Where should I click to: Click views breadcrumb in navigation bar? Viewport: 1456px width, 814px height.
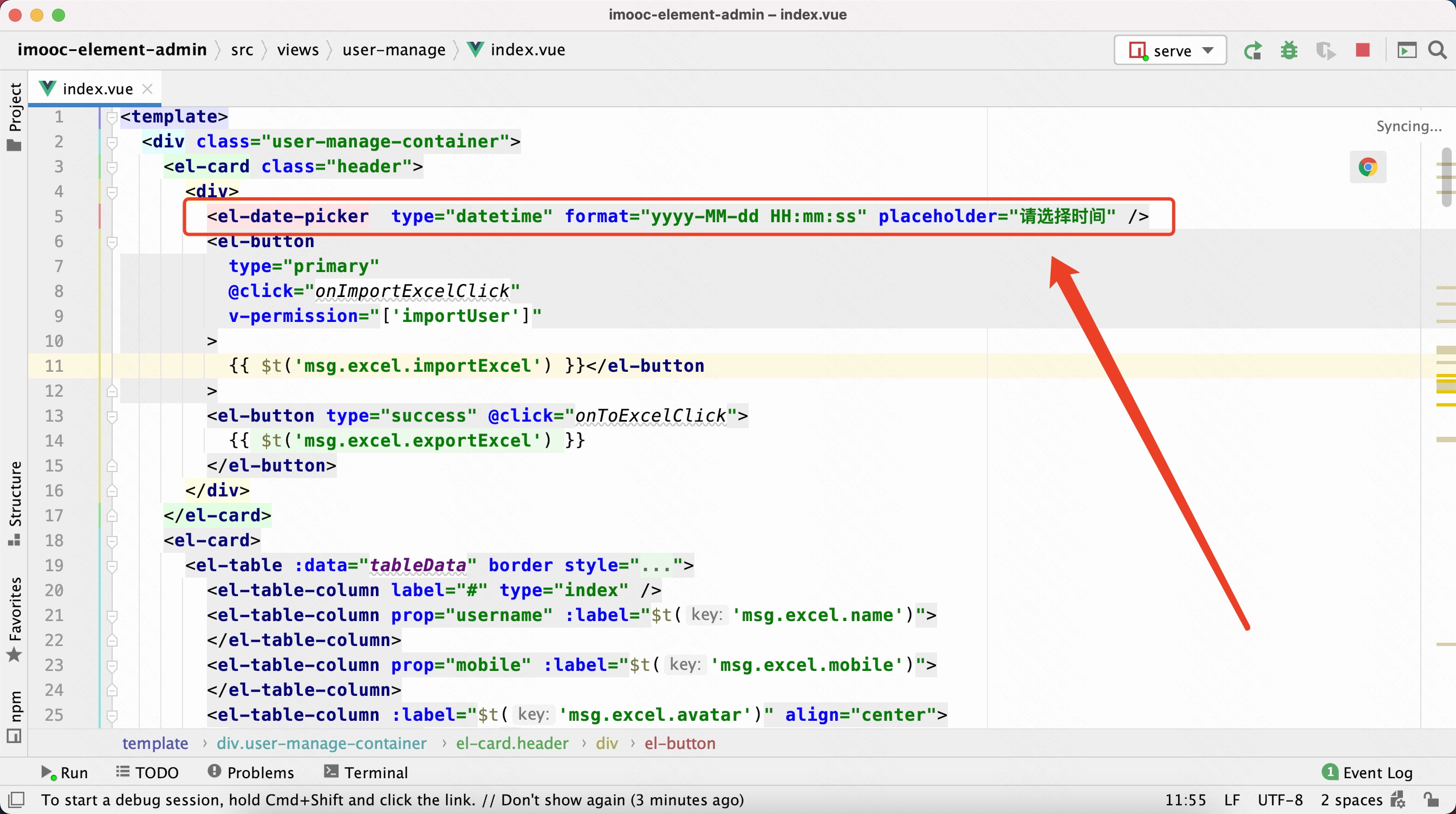298,50
